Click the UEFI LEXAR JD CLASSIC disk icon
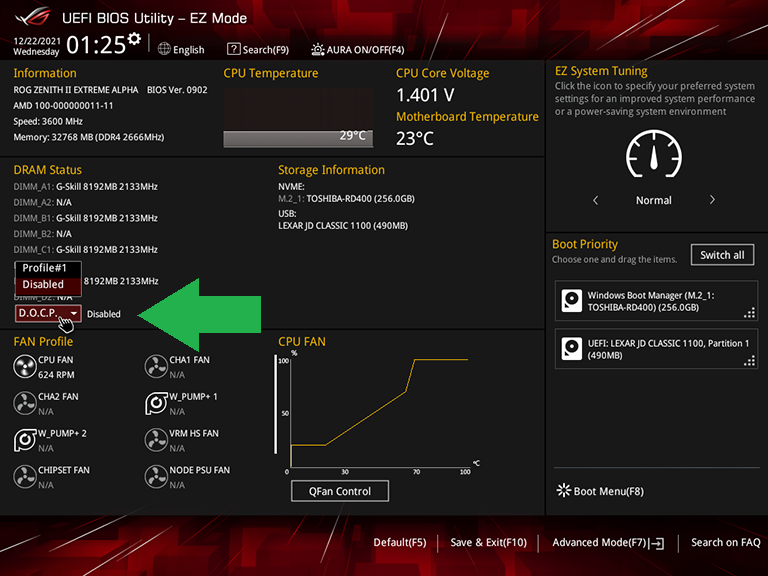The width and height of the screenshot is (768, 576). pyautogui.click(x=572, y=349)
